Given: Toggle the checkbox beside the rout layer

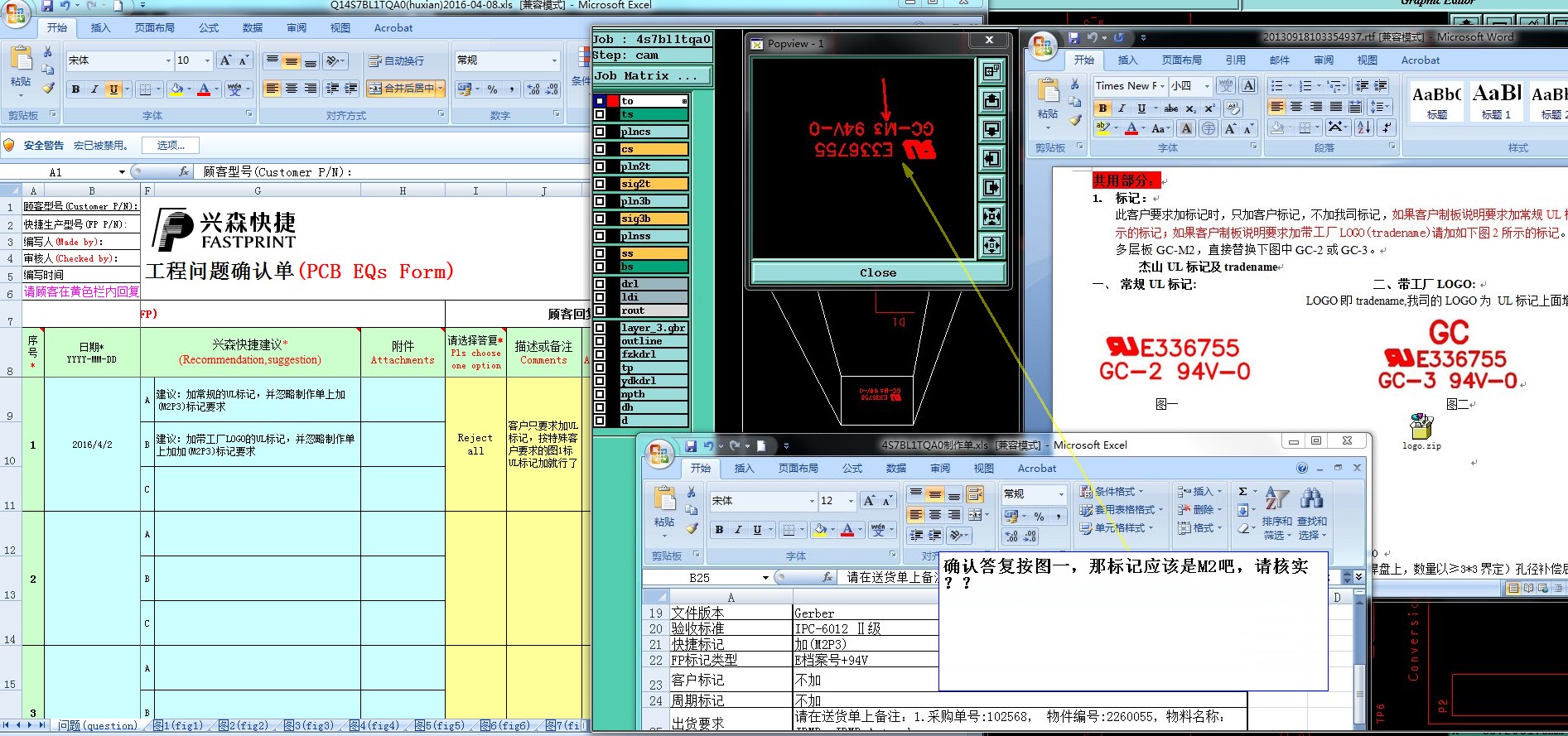Looking at the screenshot, I should 600,310.
